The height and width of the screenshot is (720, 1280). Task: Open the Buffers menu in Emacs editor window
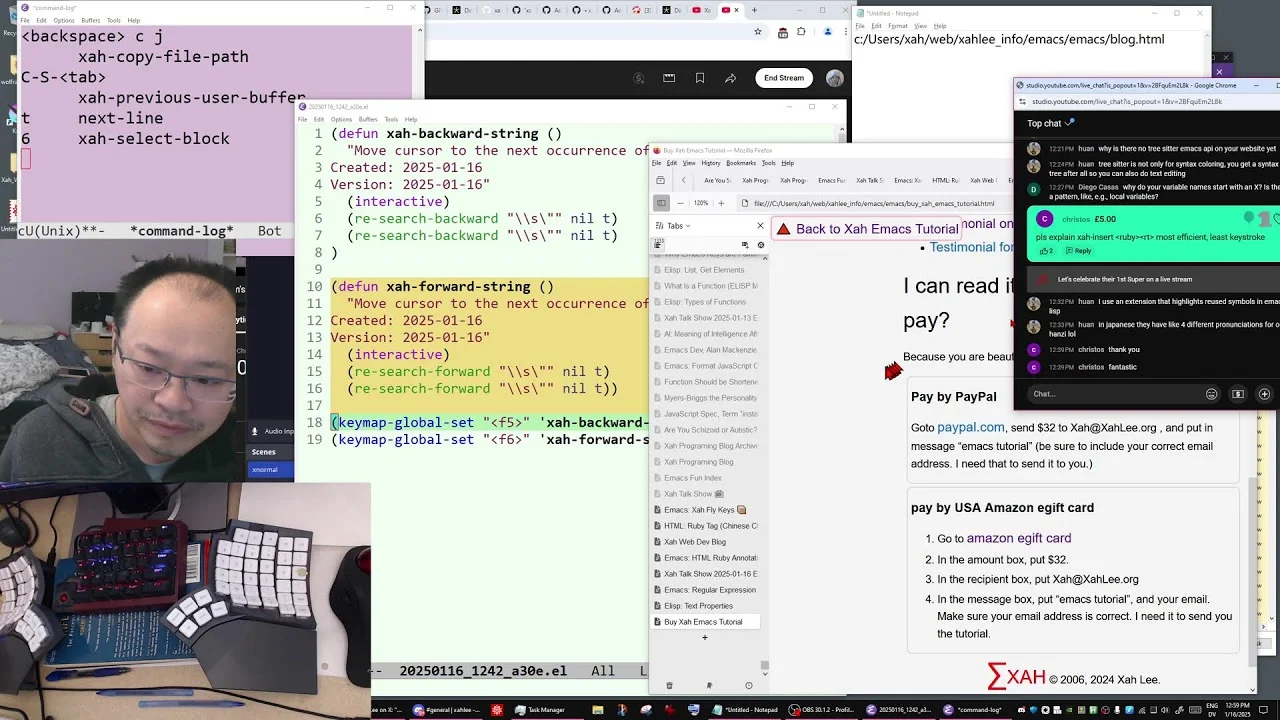point(368,119)
